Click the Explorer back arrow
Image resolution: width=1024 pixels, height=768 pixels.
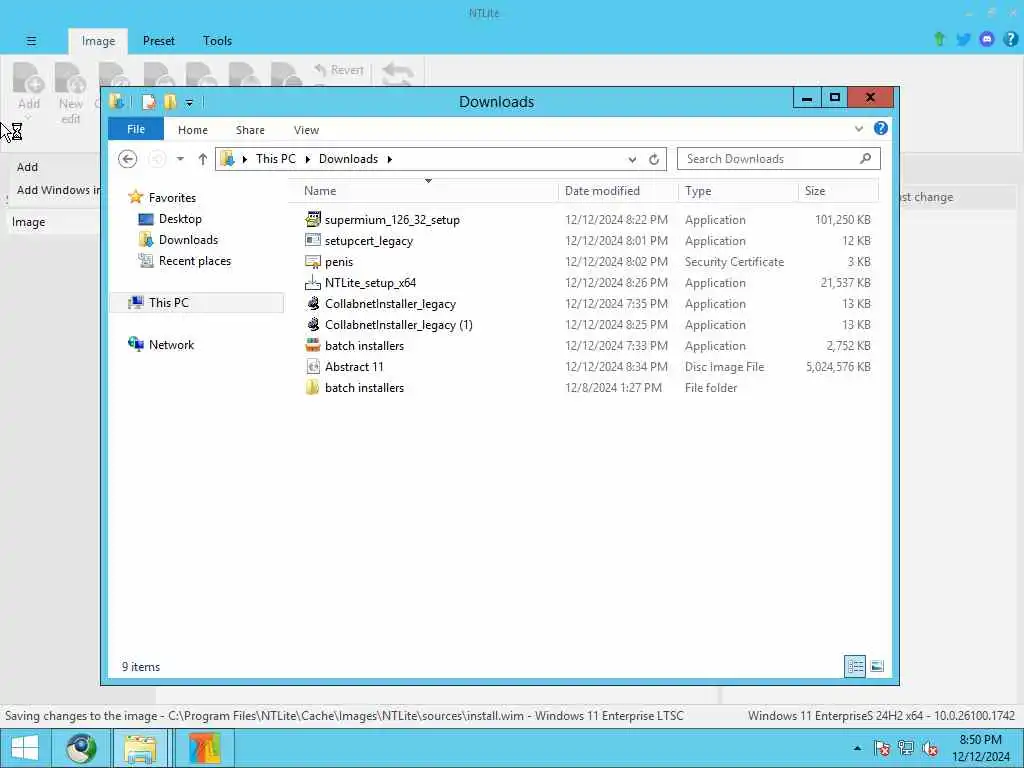pyautogui.click(x=127, y=159)
